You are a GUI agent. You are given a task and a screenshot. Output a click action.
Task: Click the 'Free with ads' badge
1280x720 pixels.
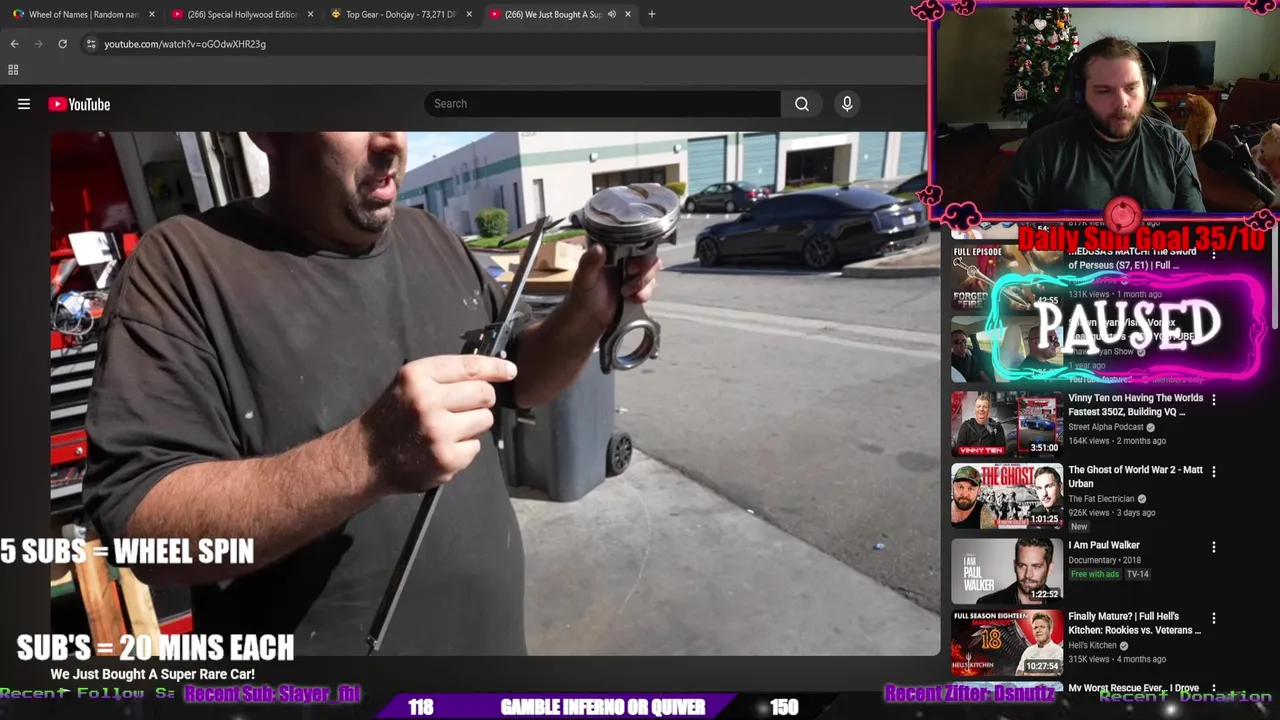coord(1095,575)
